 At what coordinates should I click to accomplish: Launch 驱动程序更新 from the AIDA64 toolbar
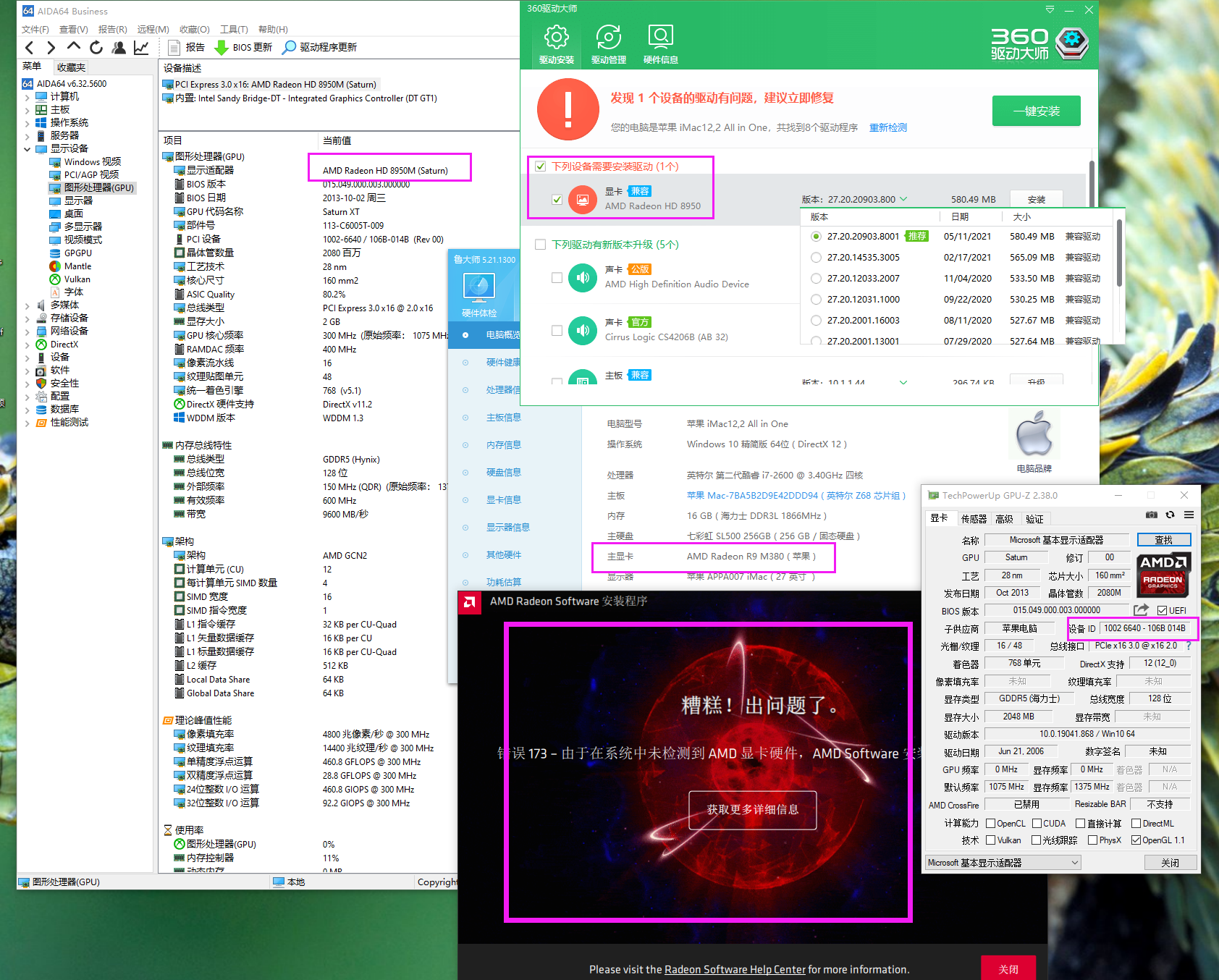click(x=319, y=47)
